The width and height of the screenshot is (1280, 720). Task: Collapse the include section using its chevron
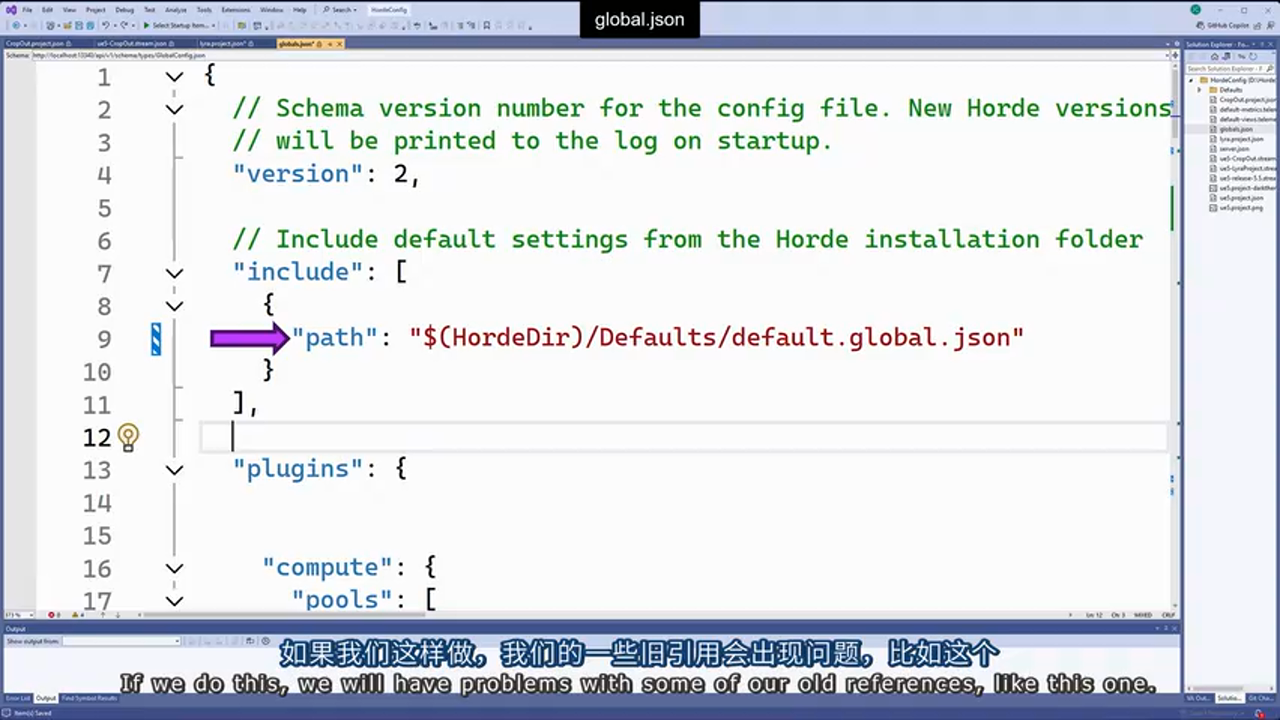pyautogui.click(x=174, y=272)
